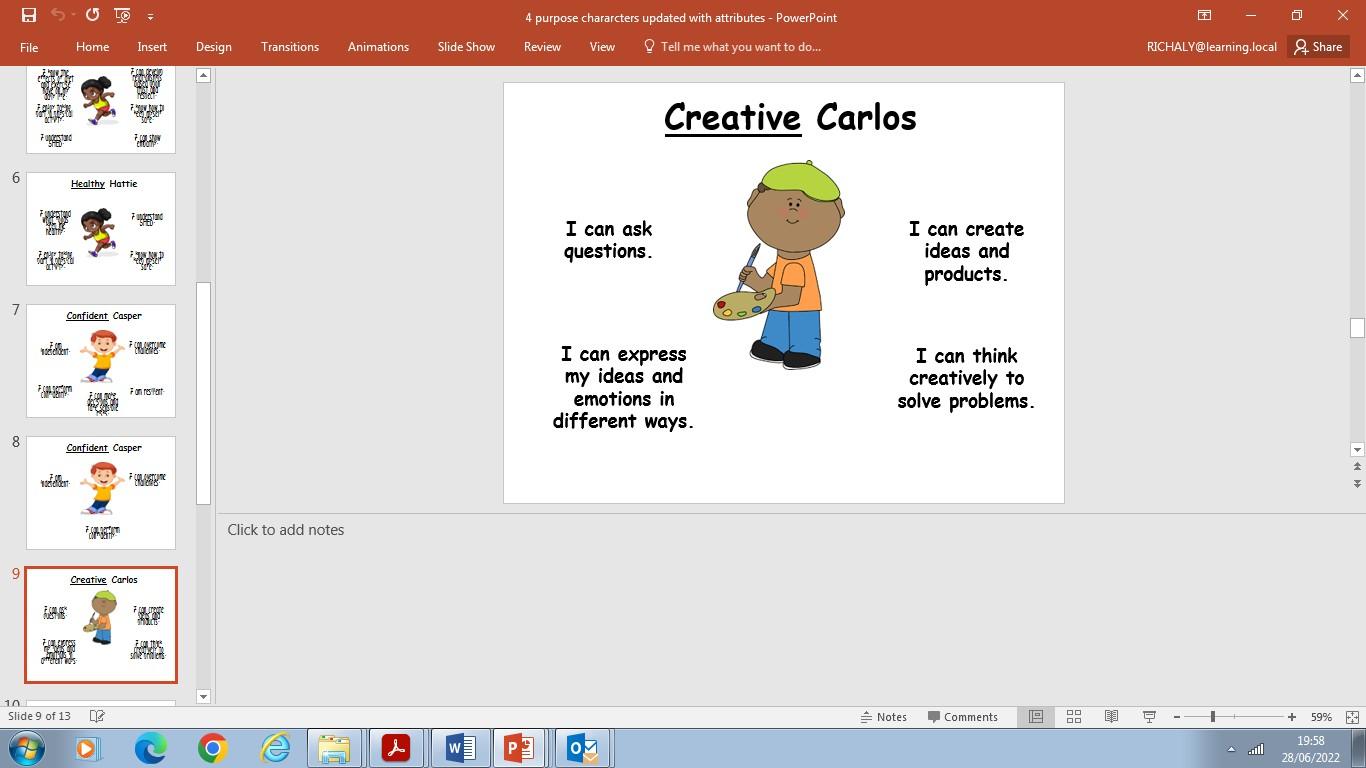The width and height of the screenshot is (1366, 768).
Task: Click the slide editor scroll up arrow
Action: pos(1357,75)
